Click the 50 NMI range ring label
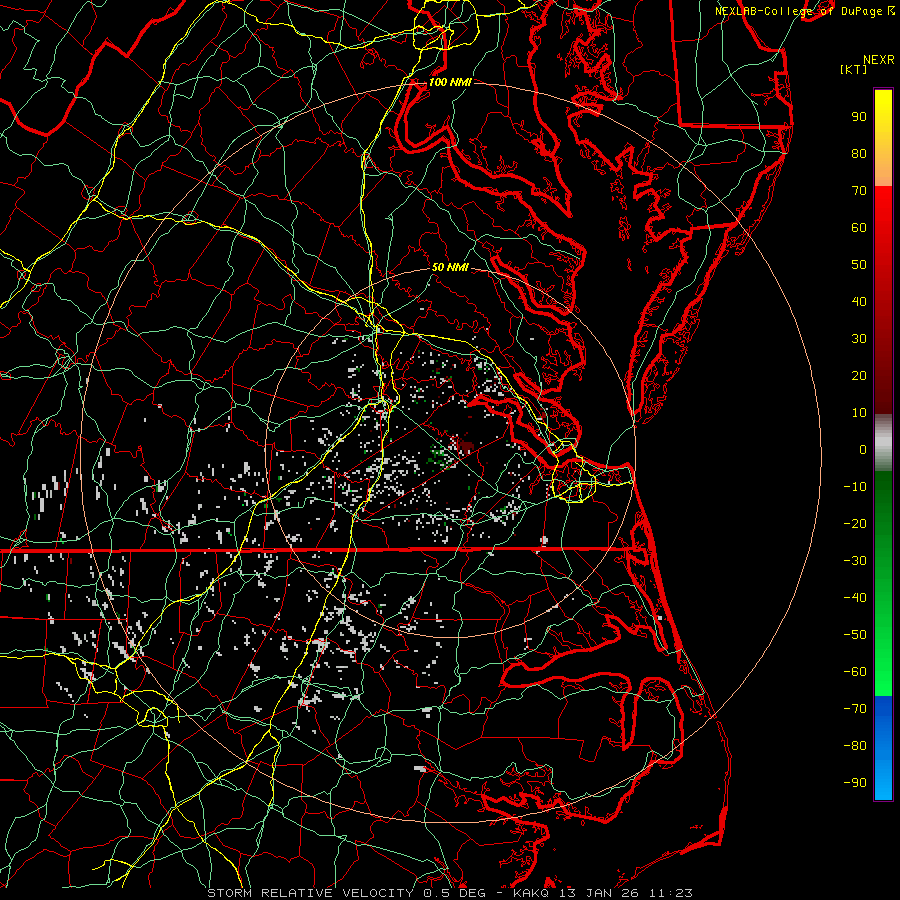Screen dimensions: 900x900 click(x=450, y=267)
